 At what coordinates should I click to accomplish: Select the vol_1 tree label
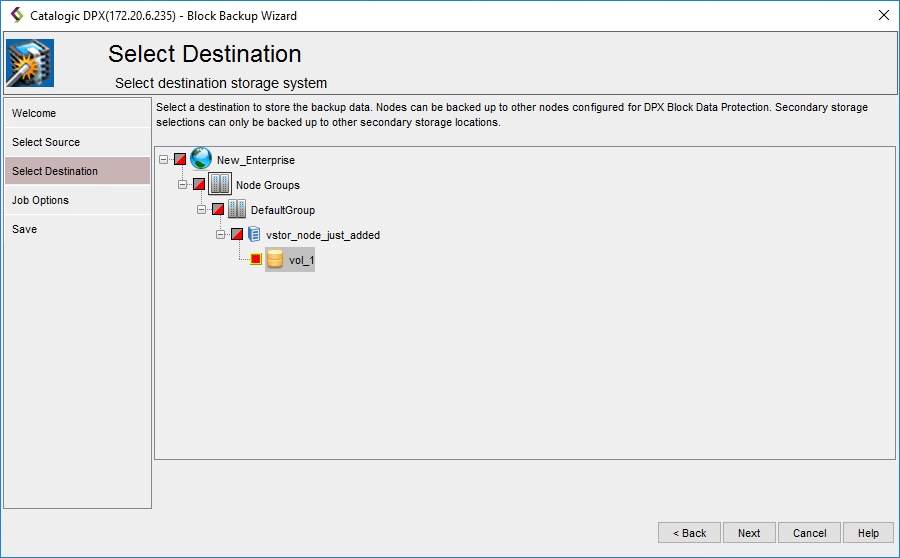301,260
